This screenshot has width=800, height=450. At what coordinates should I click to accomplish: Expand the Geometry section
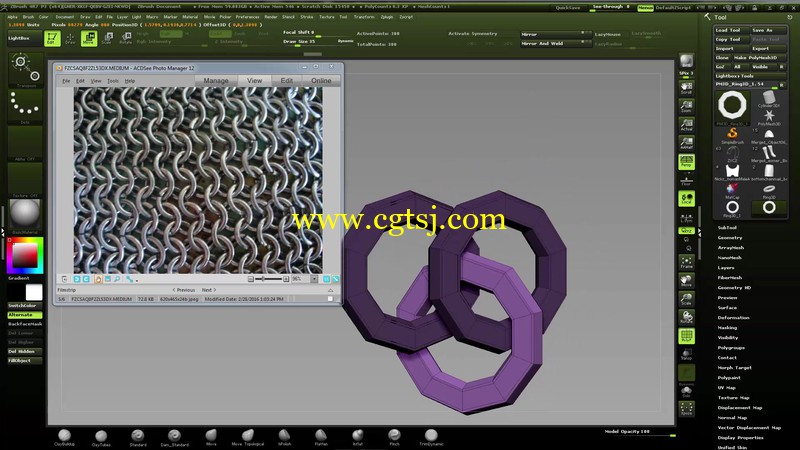(730, 238)
